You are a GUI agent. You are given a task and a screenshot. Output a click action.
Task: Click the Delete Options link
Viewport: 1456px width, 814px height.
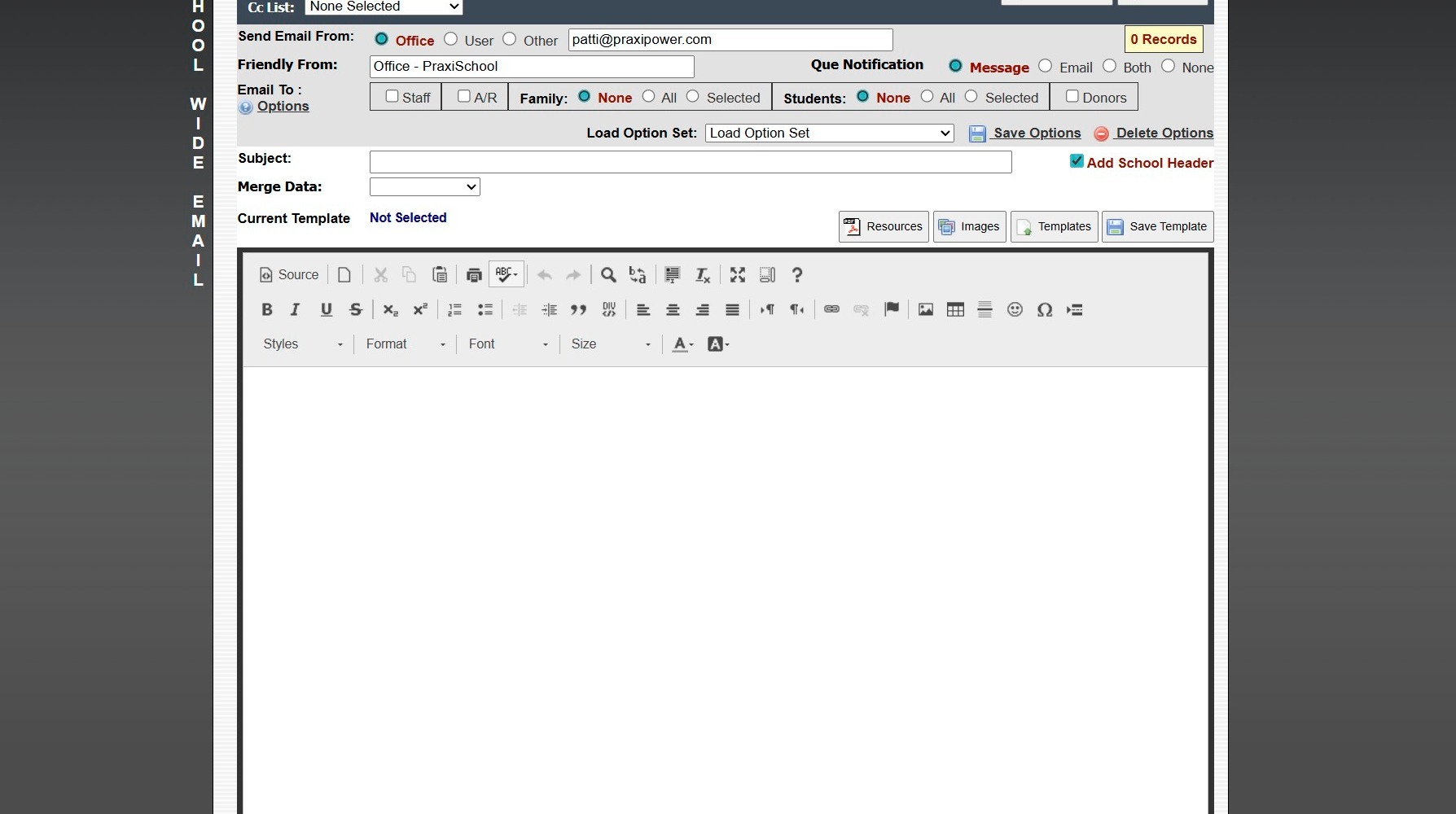pos(1163,133)
